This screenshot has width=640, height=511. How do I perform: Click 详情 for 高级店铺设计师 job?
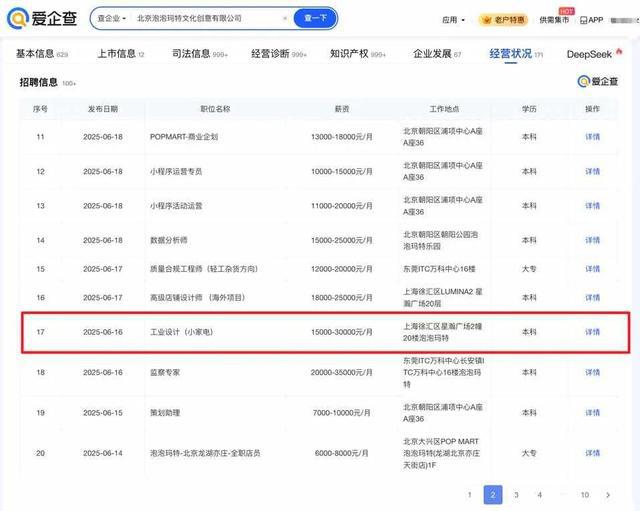pos(592,298)
